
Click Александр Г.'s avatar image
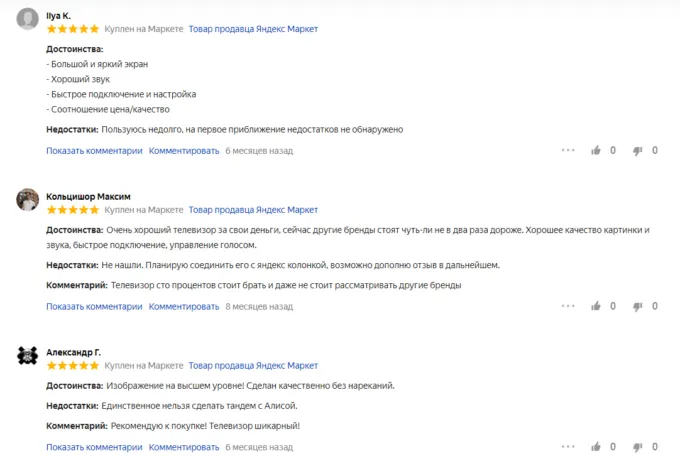28,356
